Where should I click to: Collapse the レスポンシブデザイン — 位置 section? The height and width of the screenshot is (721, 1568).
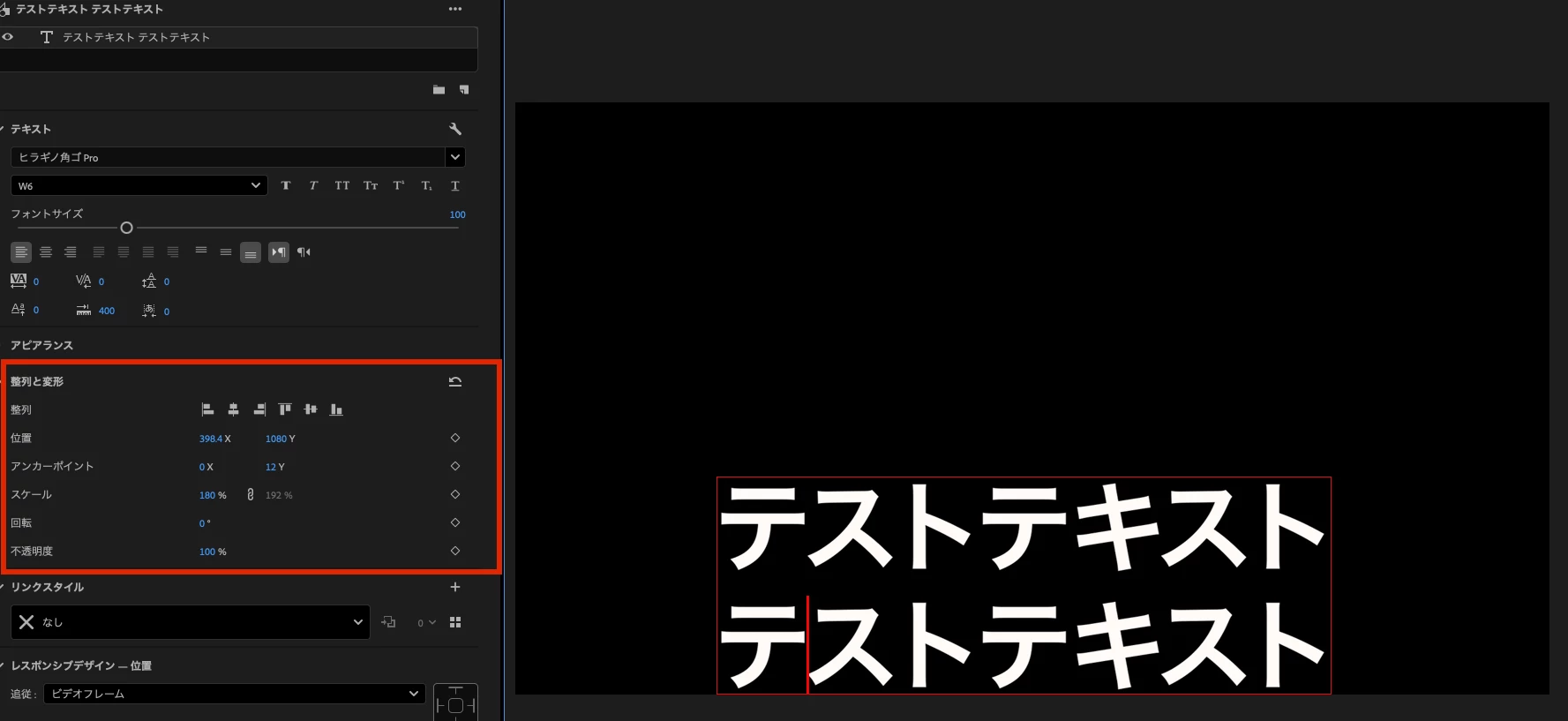(3, 665)
